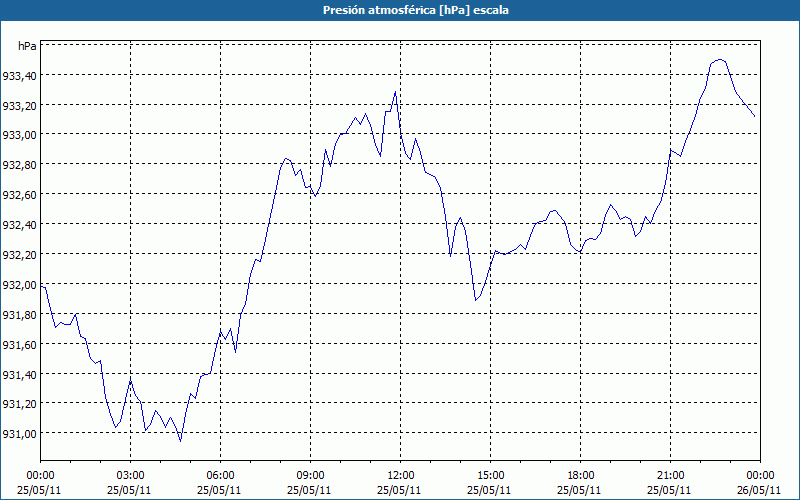Click the chart title 'Presión atmosférica [hPa] escala'
The width and height of the screenshot is (800, 500).
click(x=416, y=10)
